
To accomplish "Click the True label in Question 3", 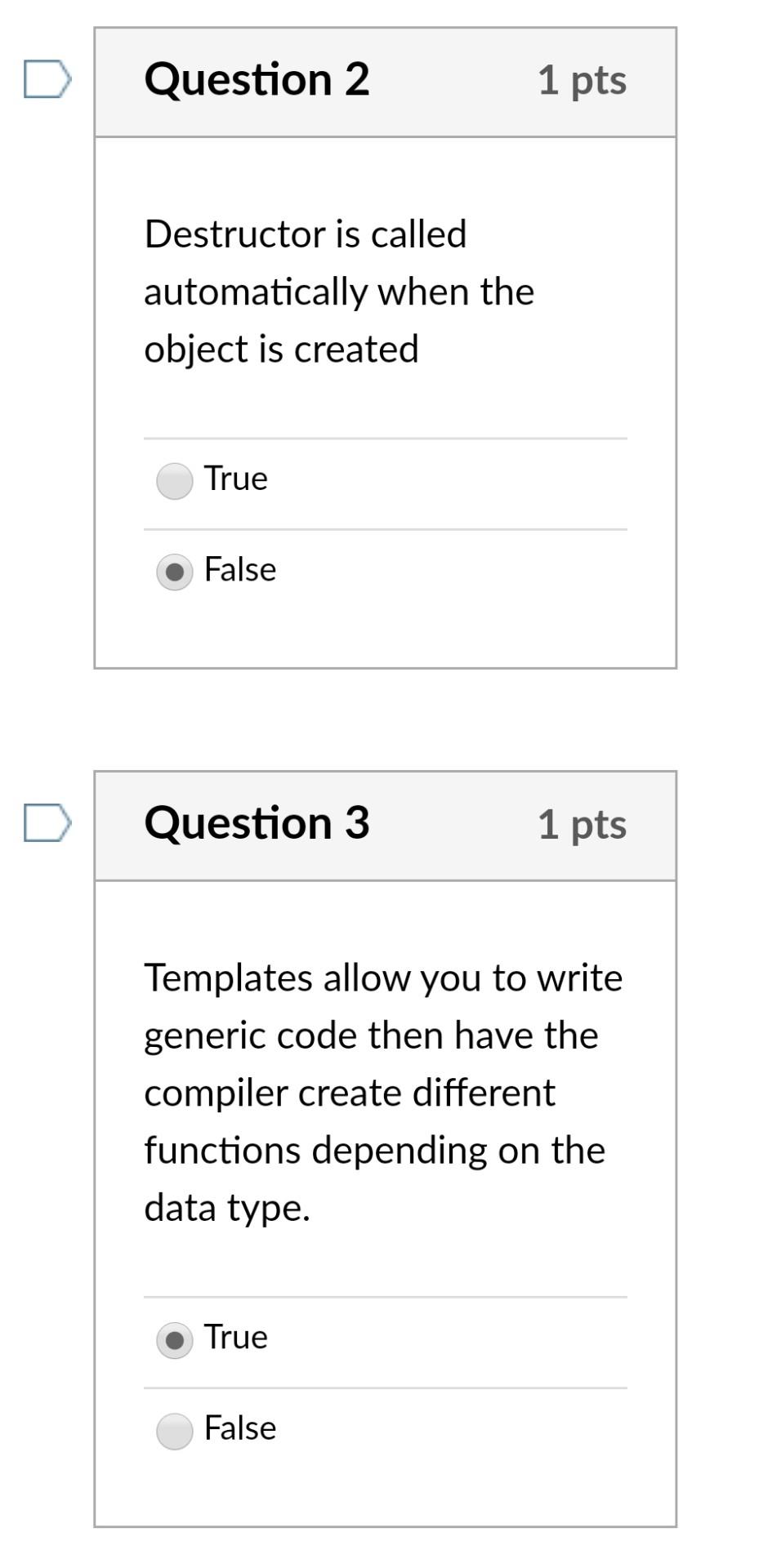I will 235,1338.
